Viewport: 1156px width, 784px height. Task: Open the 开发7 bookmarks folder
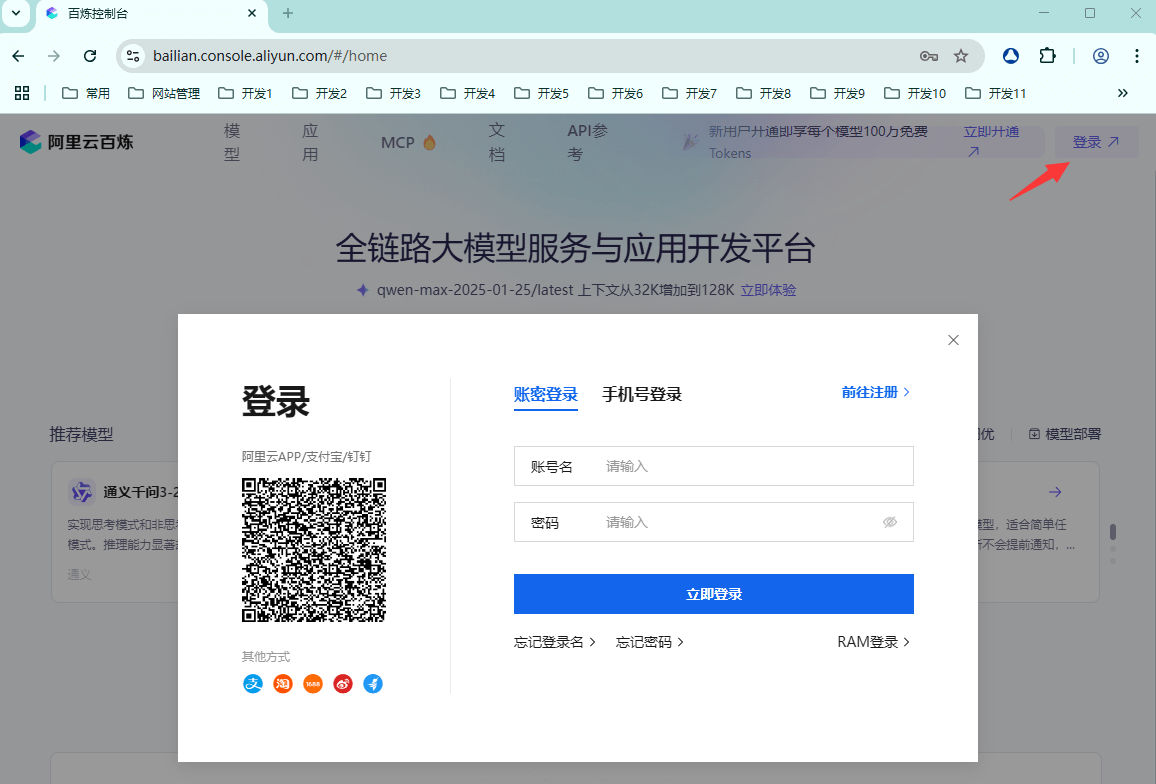pos(689,93)
